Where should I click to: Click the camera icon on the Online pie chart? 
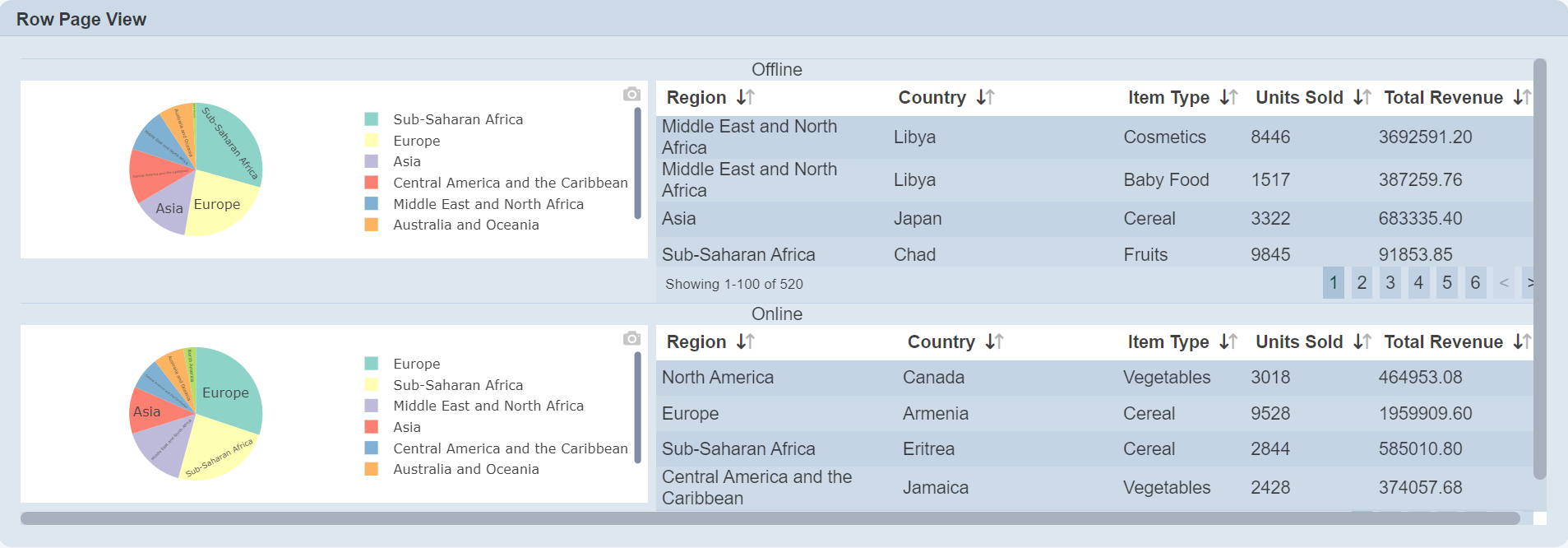631,339
